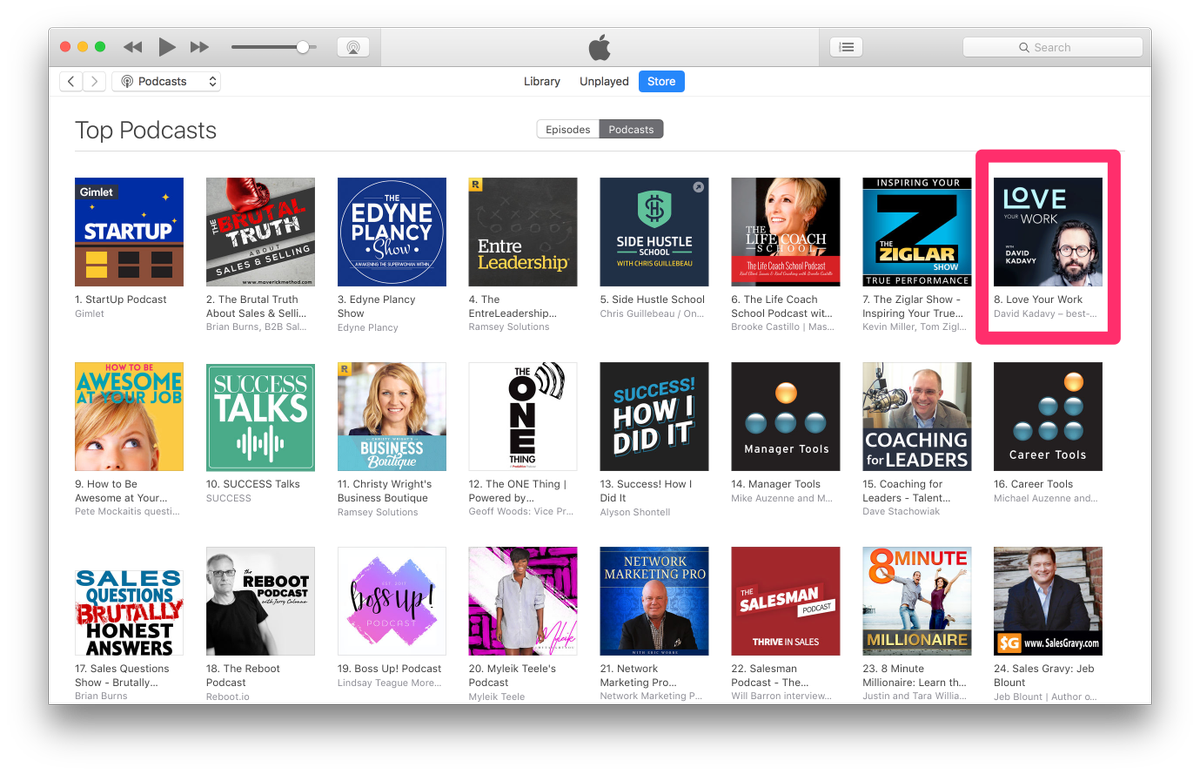Click the '8. Love Your Work' title
The image size is (1200, 774).
tap(1038, 299)
